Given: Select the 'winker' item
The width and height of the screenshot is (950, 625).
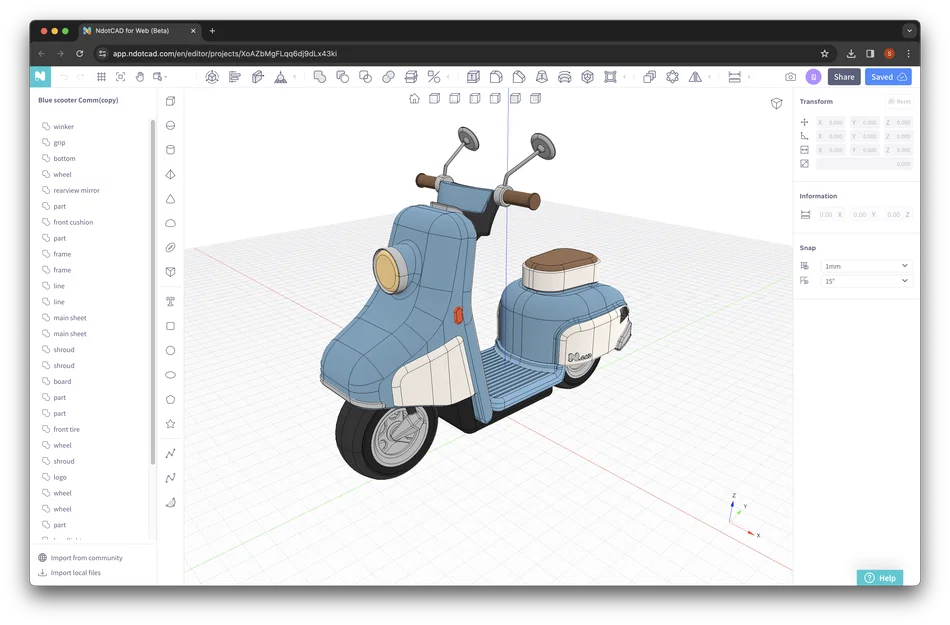Looking at the screenshot, I should pos(64,127).
